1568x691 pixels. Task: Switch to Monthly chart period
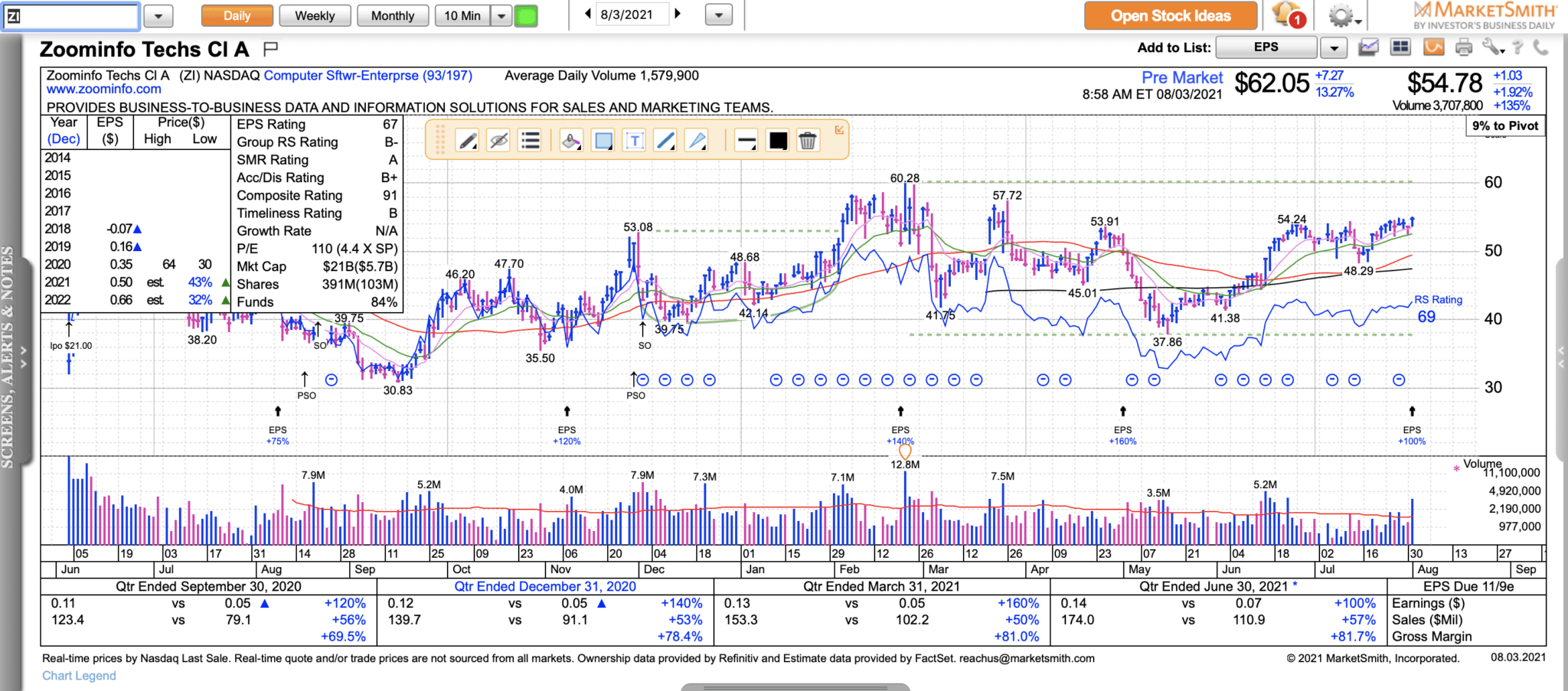pos(393,15)
